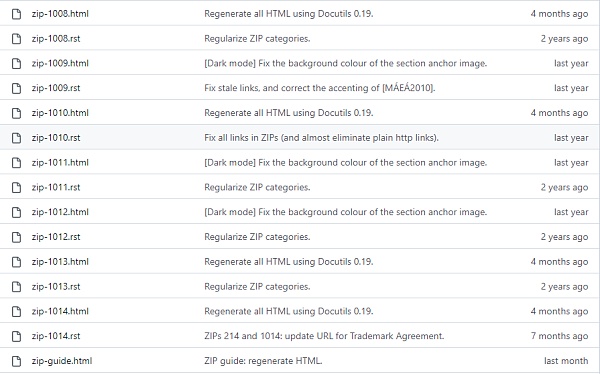Open the zip-1011.rst file
The height and width of the screenshot is (374, 600).
pyautogui.click(x=56, y=187)
